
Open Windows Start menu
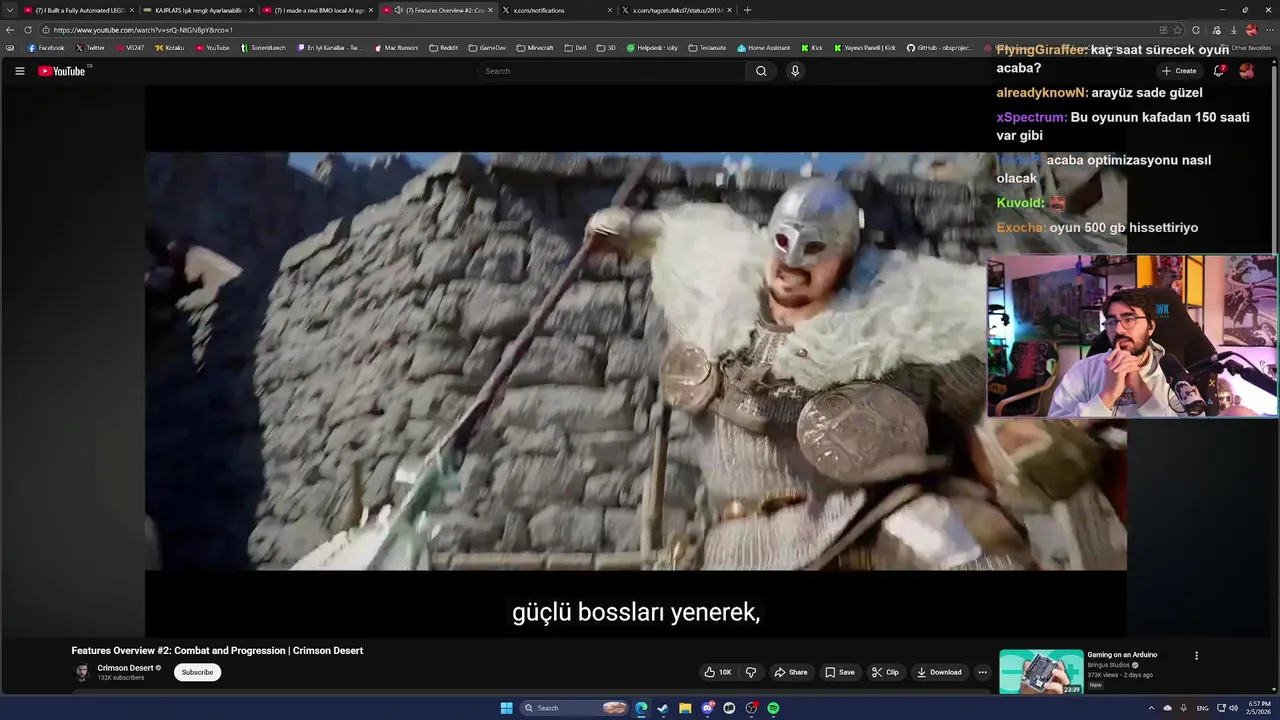[507, 708]
